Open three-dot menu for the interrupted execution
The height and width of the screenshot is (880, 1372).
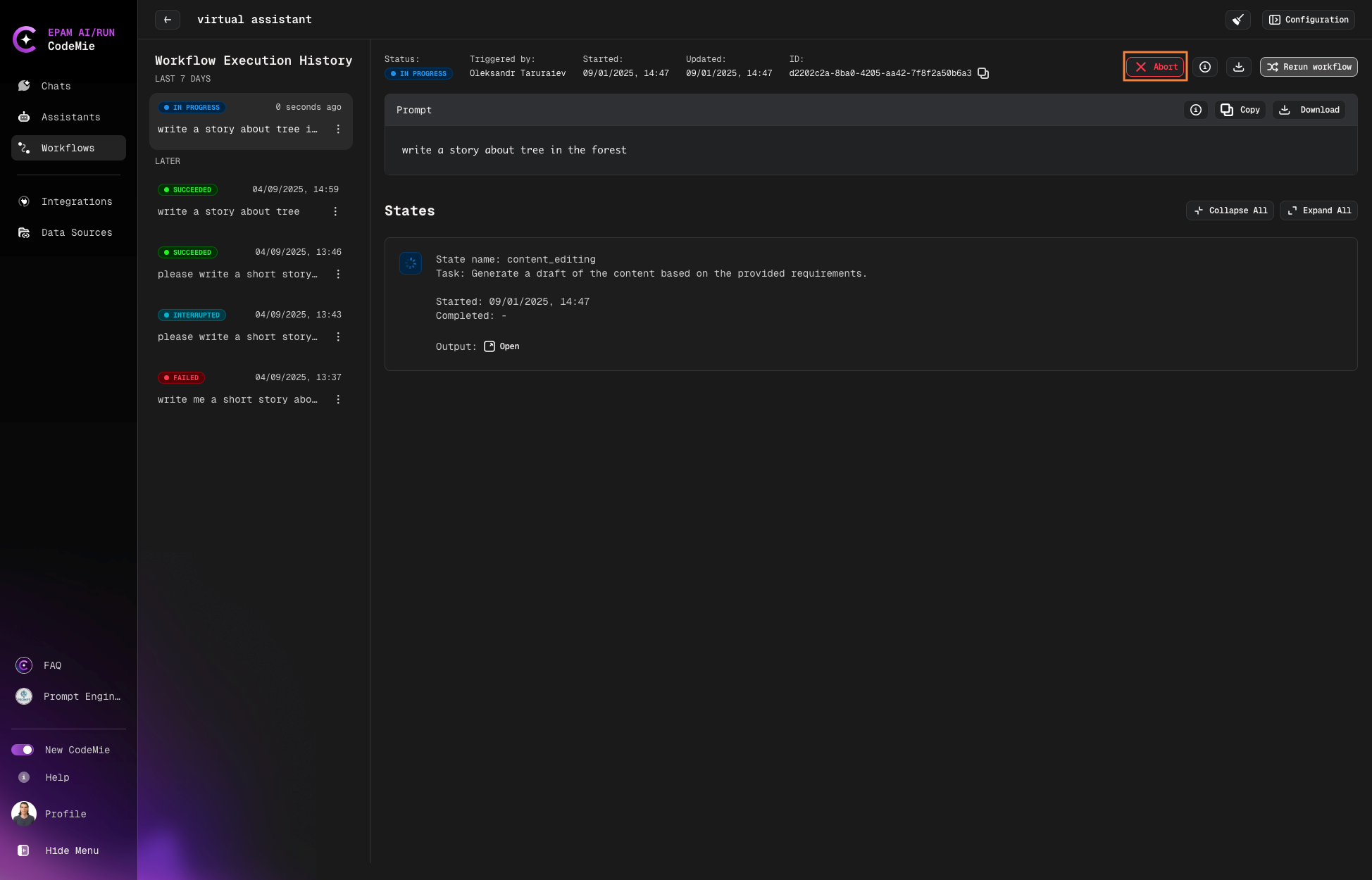pos(338,337)
